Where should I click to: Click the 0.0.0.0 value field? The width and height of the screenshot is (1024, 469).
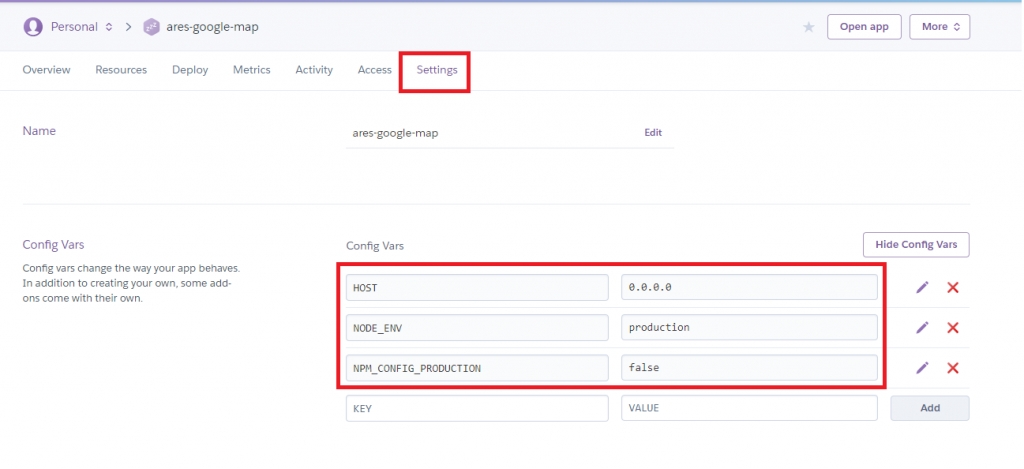pyautogui.click(x=750, y=287)
